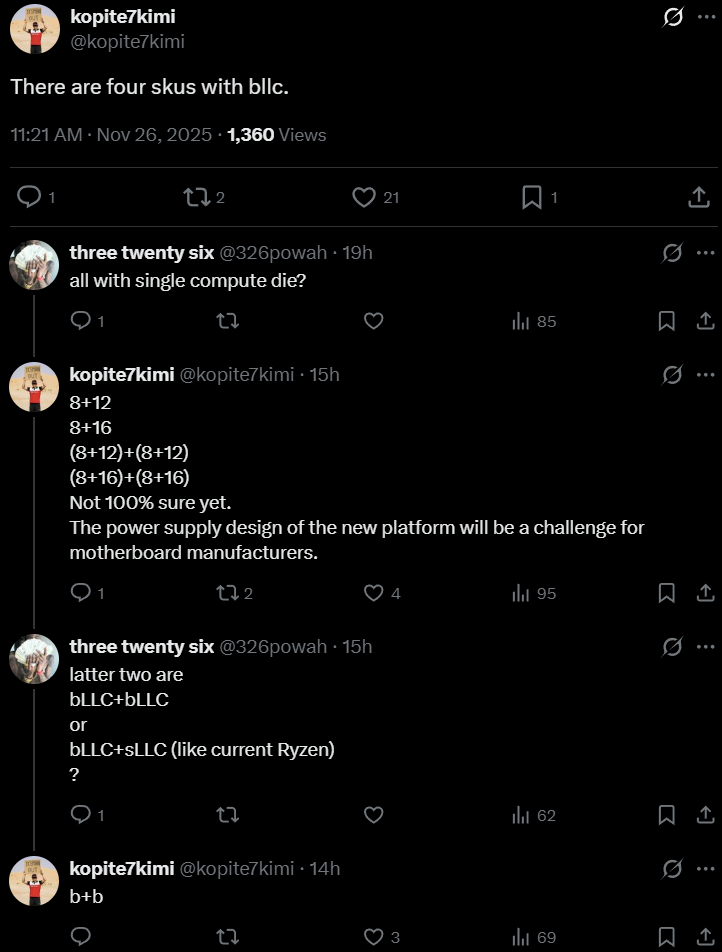Open the 11:21 AM Nov 26, 2025 timestamp

111,135
